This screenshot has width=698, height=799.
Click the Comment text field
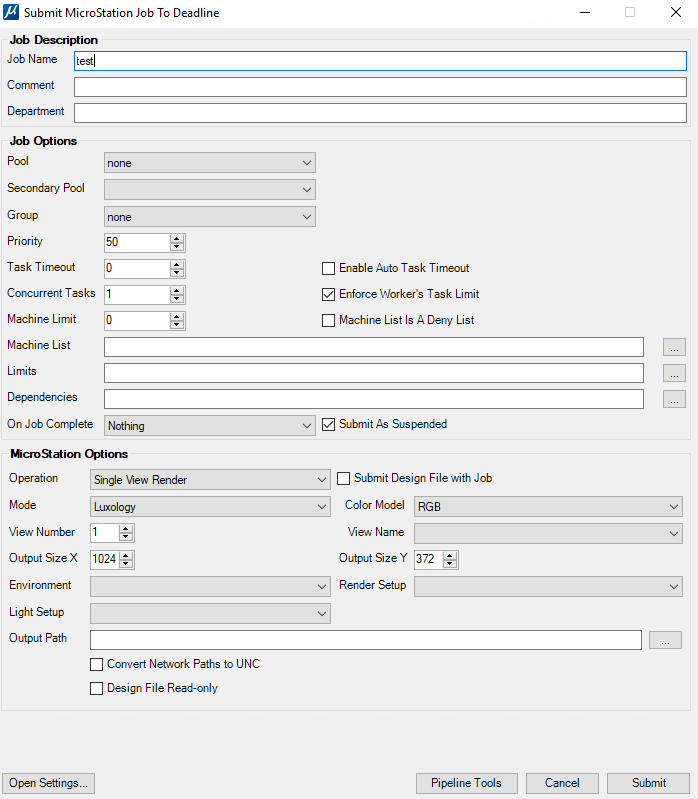point(380,87)
